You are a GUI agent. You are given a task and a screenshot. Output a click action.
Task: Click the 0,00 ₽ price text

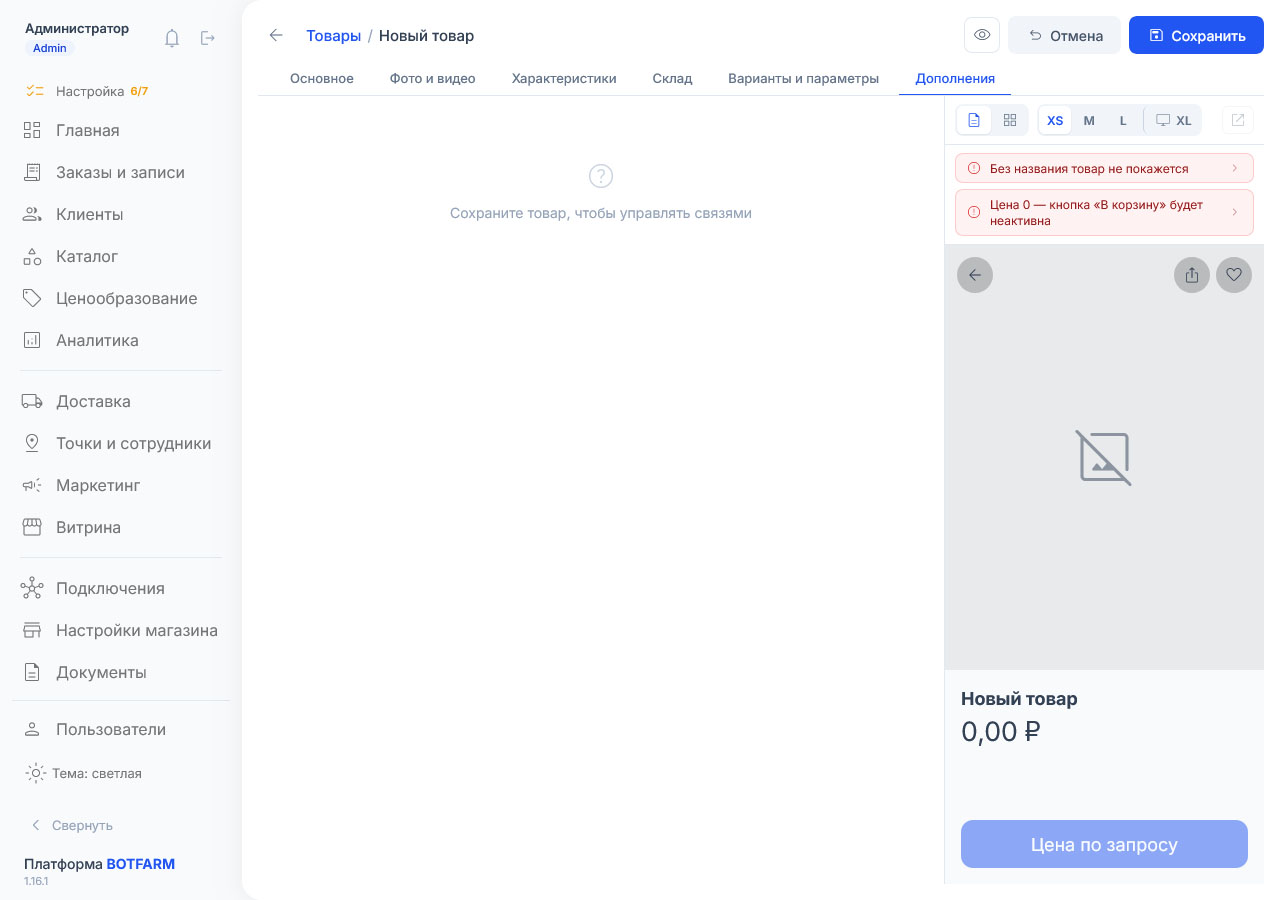(1001, 732)
